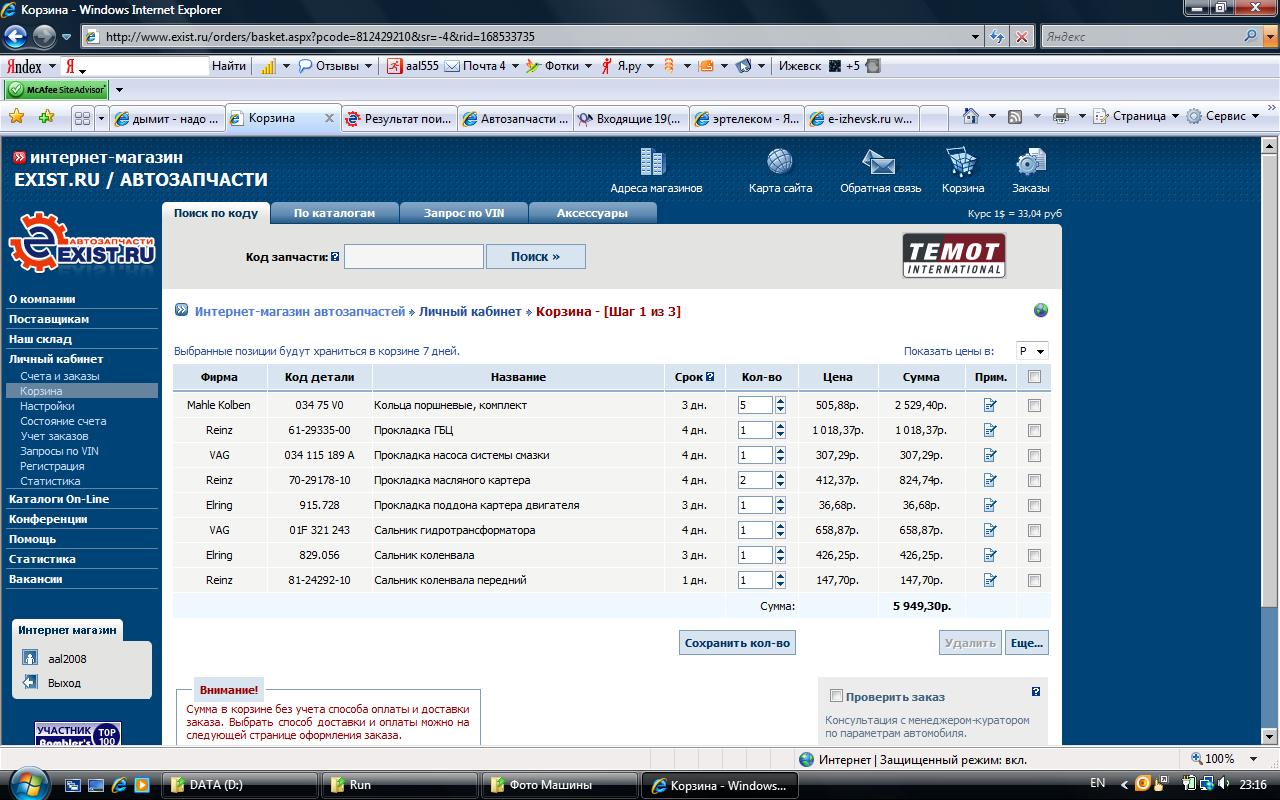Screen dimensions: 1280x800
Task: Click Выход link in sidebar
Action: tap(64, 683)
